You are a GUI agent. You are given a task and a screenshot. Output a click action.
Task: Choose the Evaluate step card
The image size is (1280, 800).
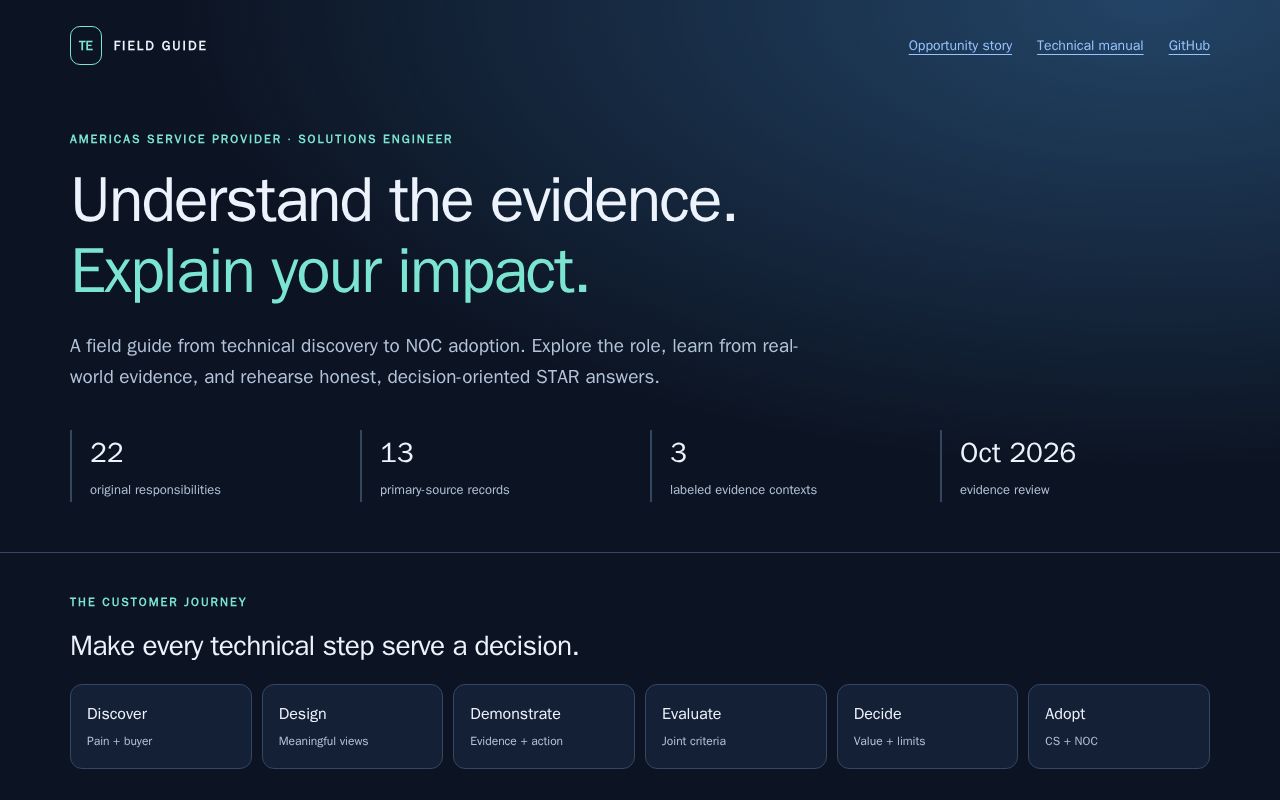(x=736, y=726)
